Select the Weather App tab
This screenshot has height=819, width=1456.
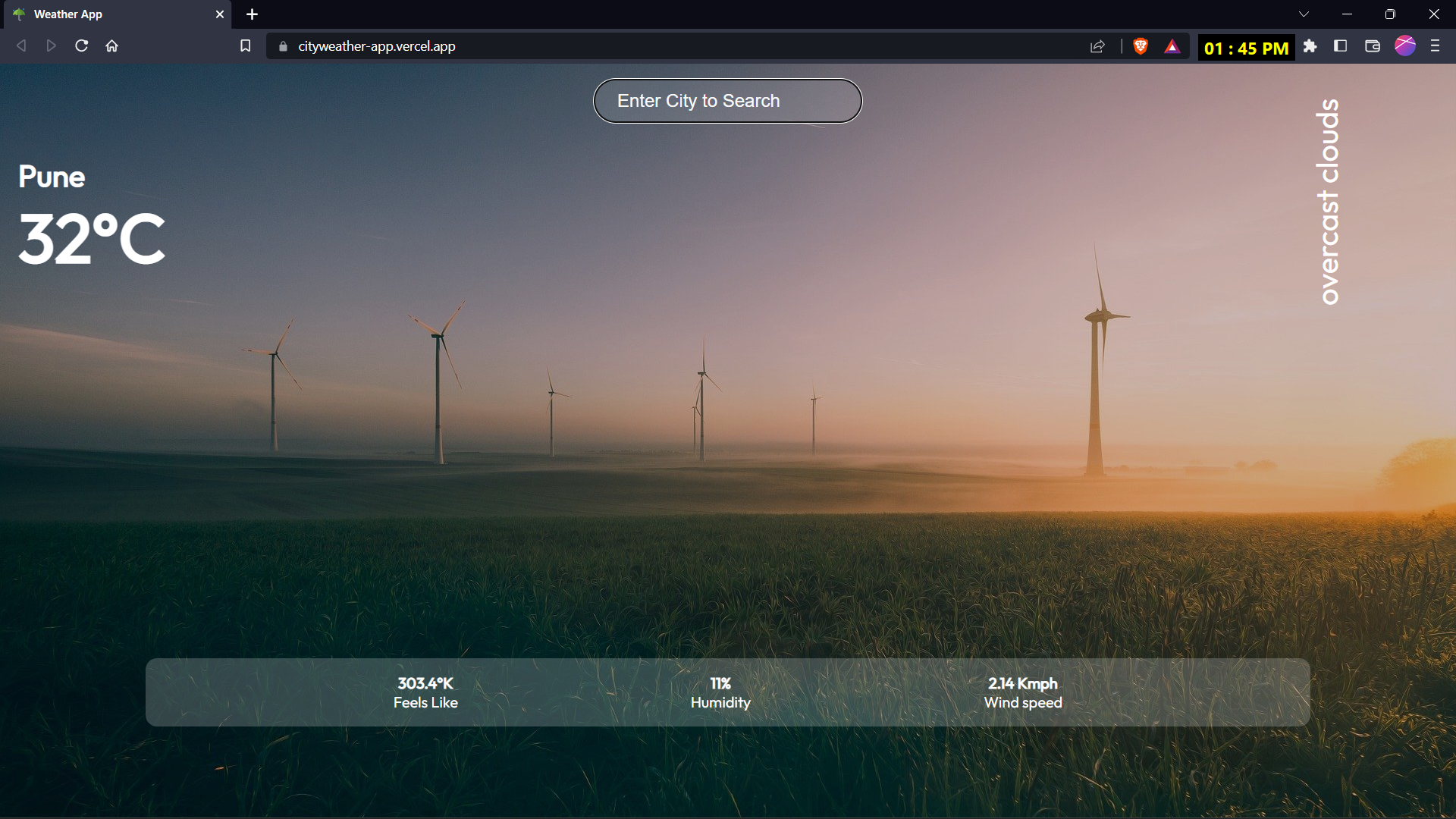[114, 14]
